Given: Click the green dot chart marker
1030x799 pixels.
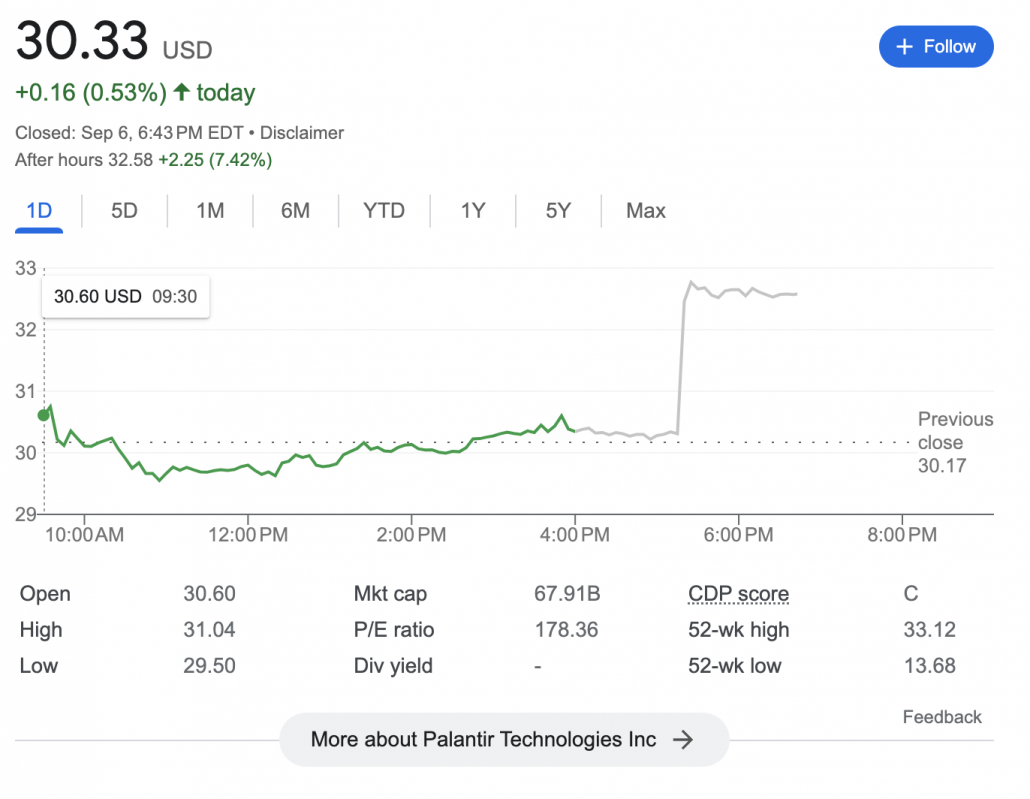Looking at the screenshot, I should pos(44,414).
